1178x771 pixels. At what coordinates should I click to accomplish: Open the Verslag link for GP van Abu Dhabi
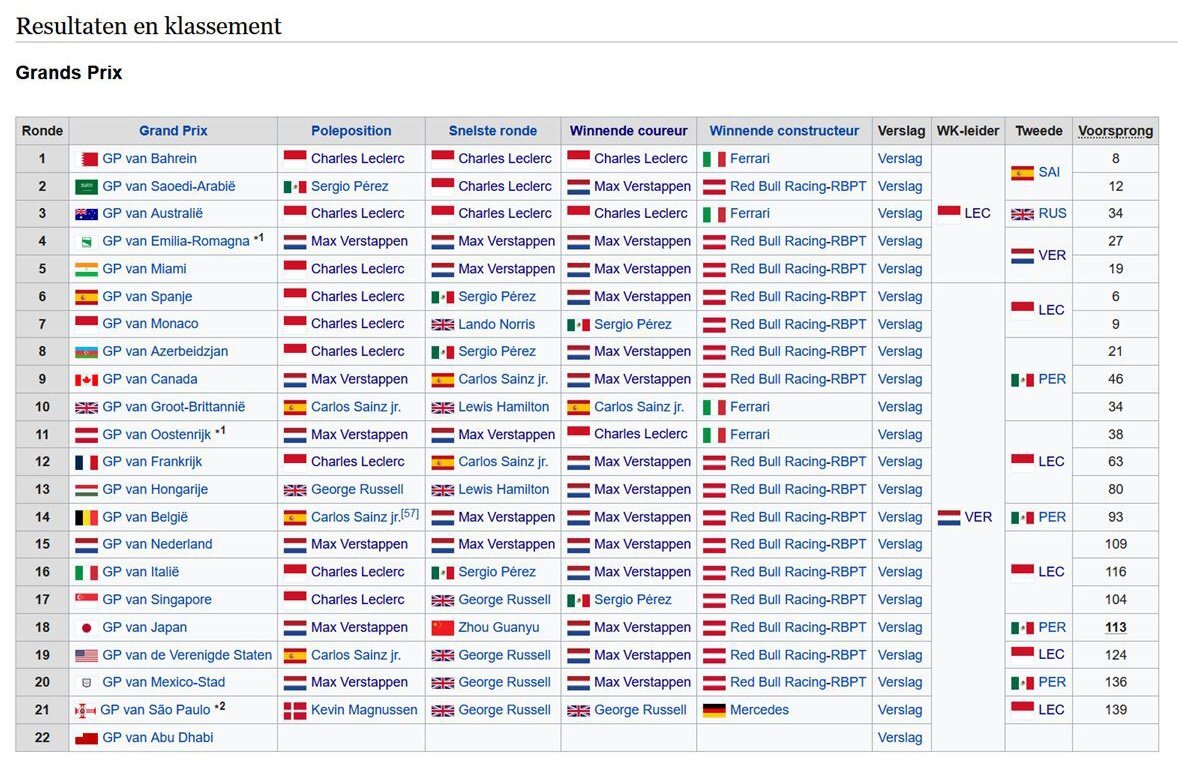point(899,738)
